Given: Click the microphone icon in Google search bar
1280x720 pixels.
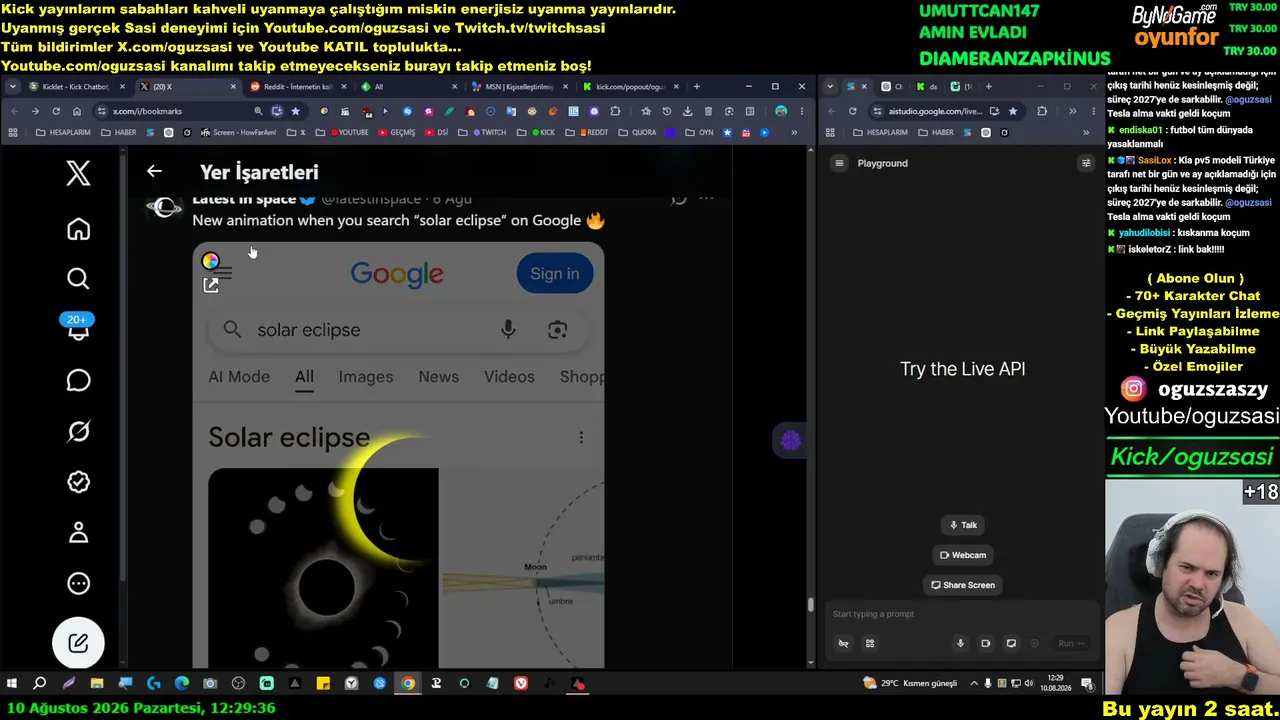Looking at the screenshot, I should click(508, 330).
